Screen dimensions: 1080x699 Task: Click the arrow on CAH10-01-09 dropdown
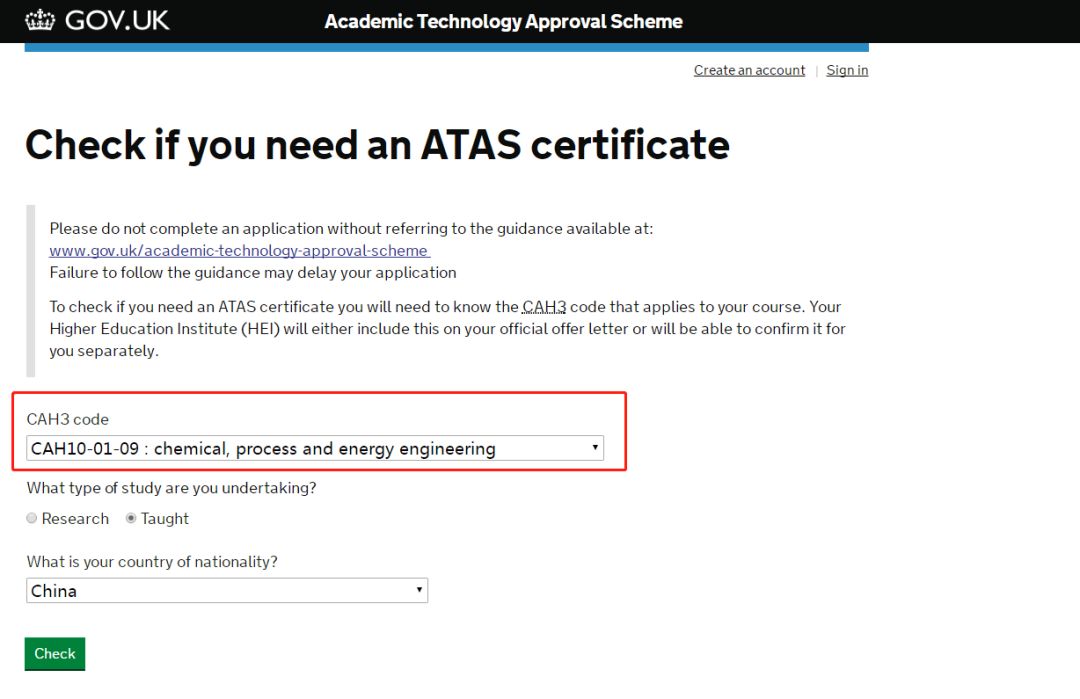pyautogui.click(x=595, y=448)
